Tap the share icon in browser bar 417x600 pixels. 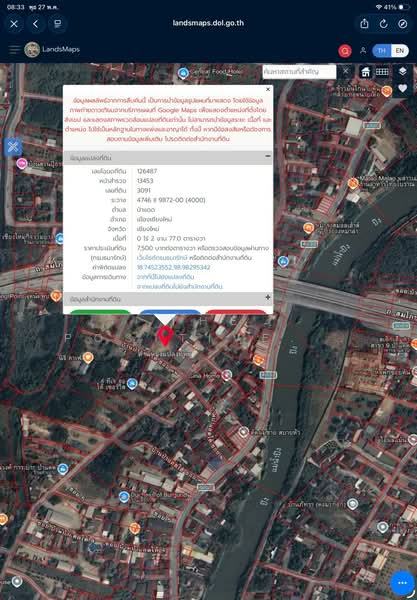pos(364,24)
